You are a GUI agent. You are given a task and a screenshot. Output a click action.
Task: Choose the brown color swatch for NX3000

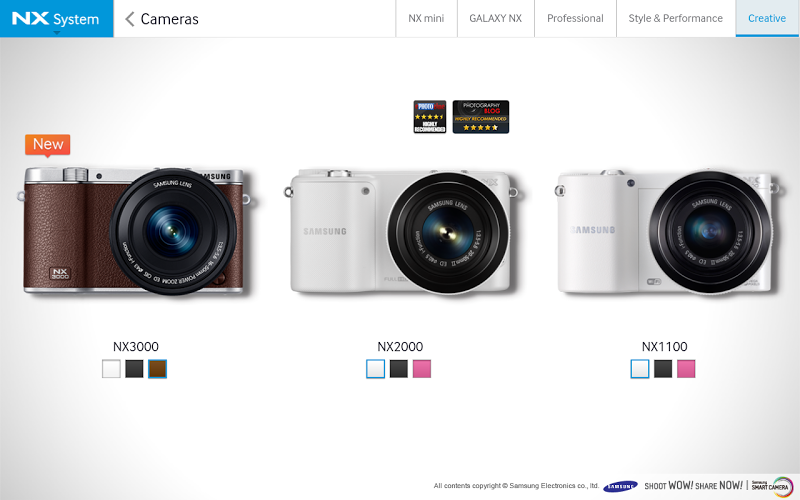point(157,369)
